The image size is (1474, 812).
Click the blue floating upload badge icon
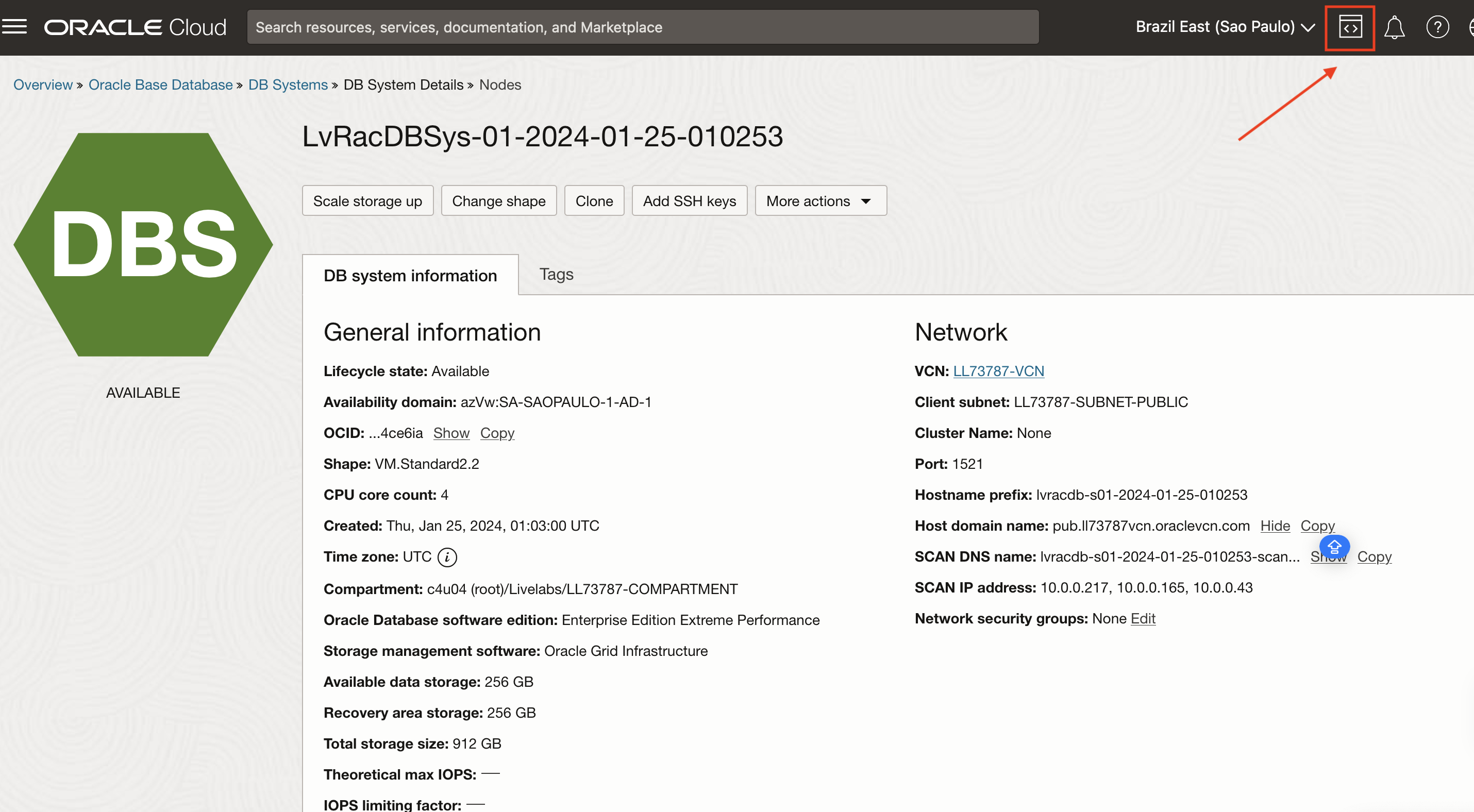coord(1334,547)
